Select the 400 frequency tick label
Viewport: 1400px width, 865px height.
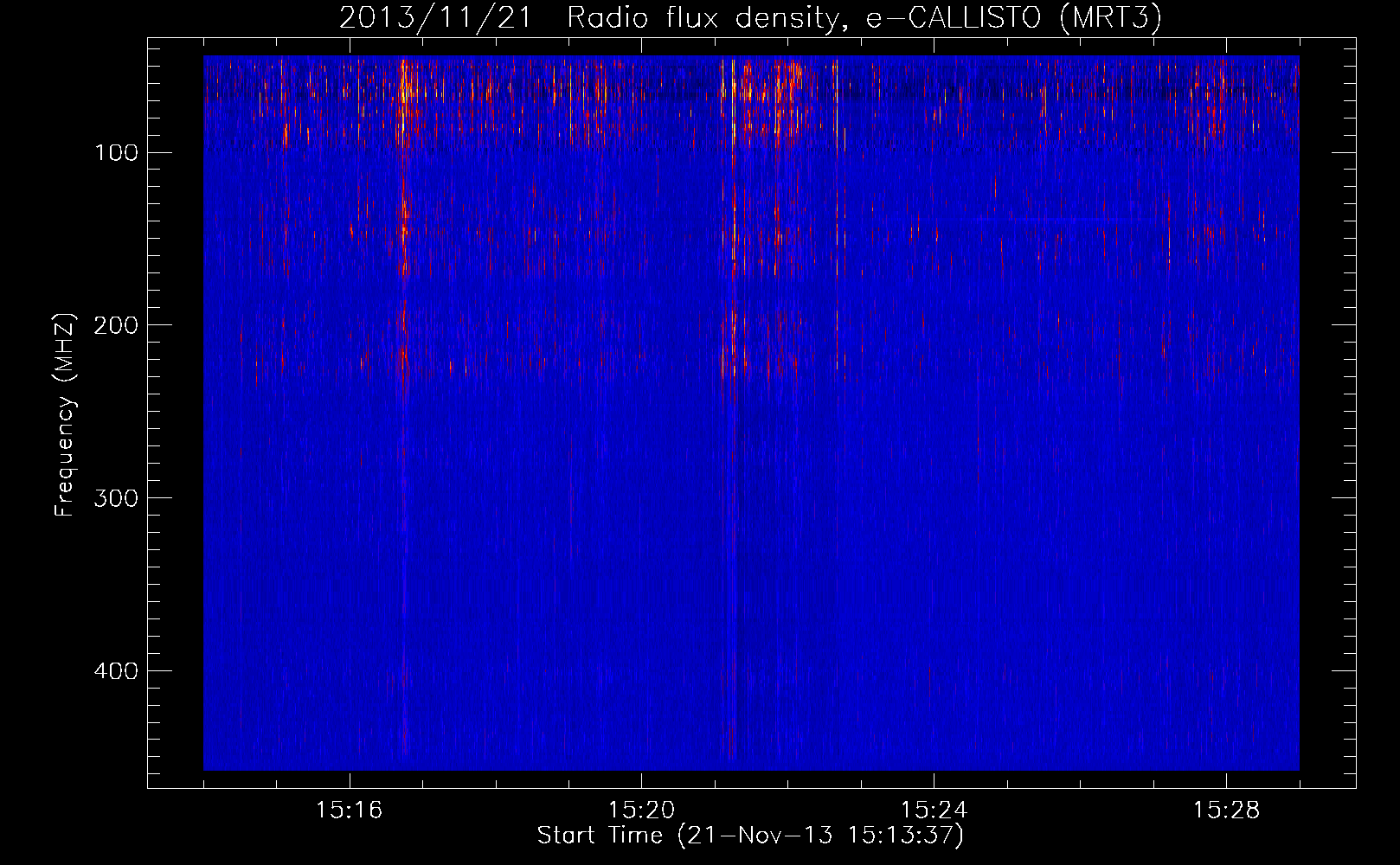115,671
